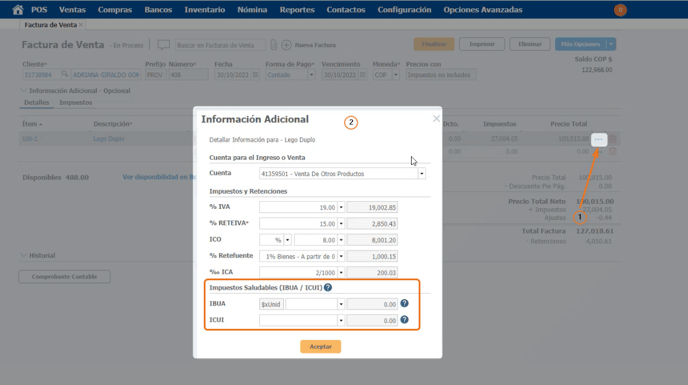This screenshot has width=688, height=385.
Task: Open help for Impuestos Saludables heading
Action: coord(328,288)
